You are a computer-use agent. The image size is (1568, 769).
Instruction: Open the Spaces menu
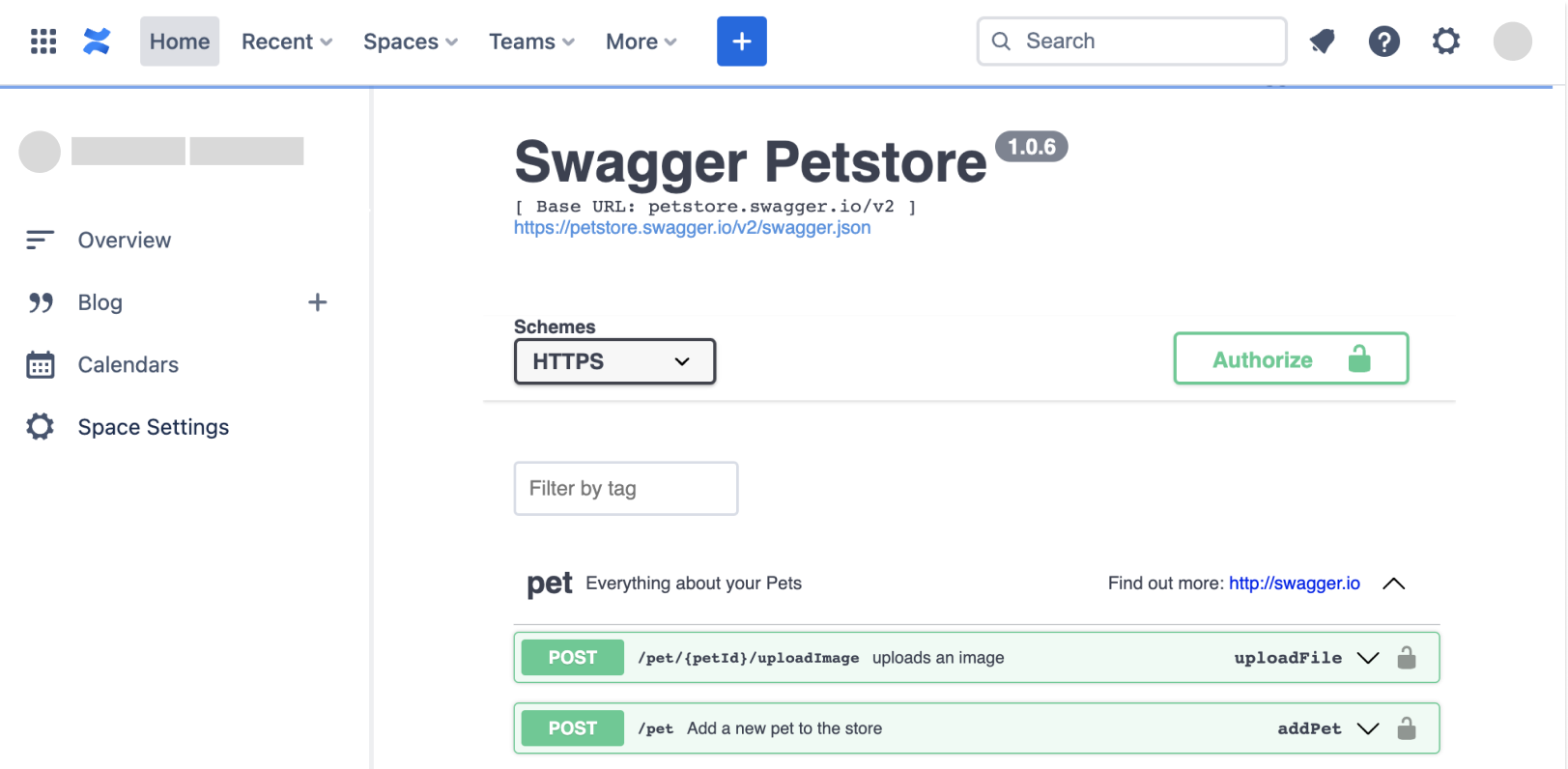click(411, 42)
